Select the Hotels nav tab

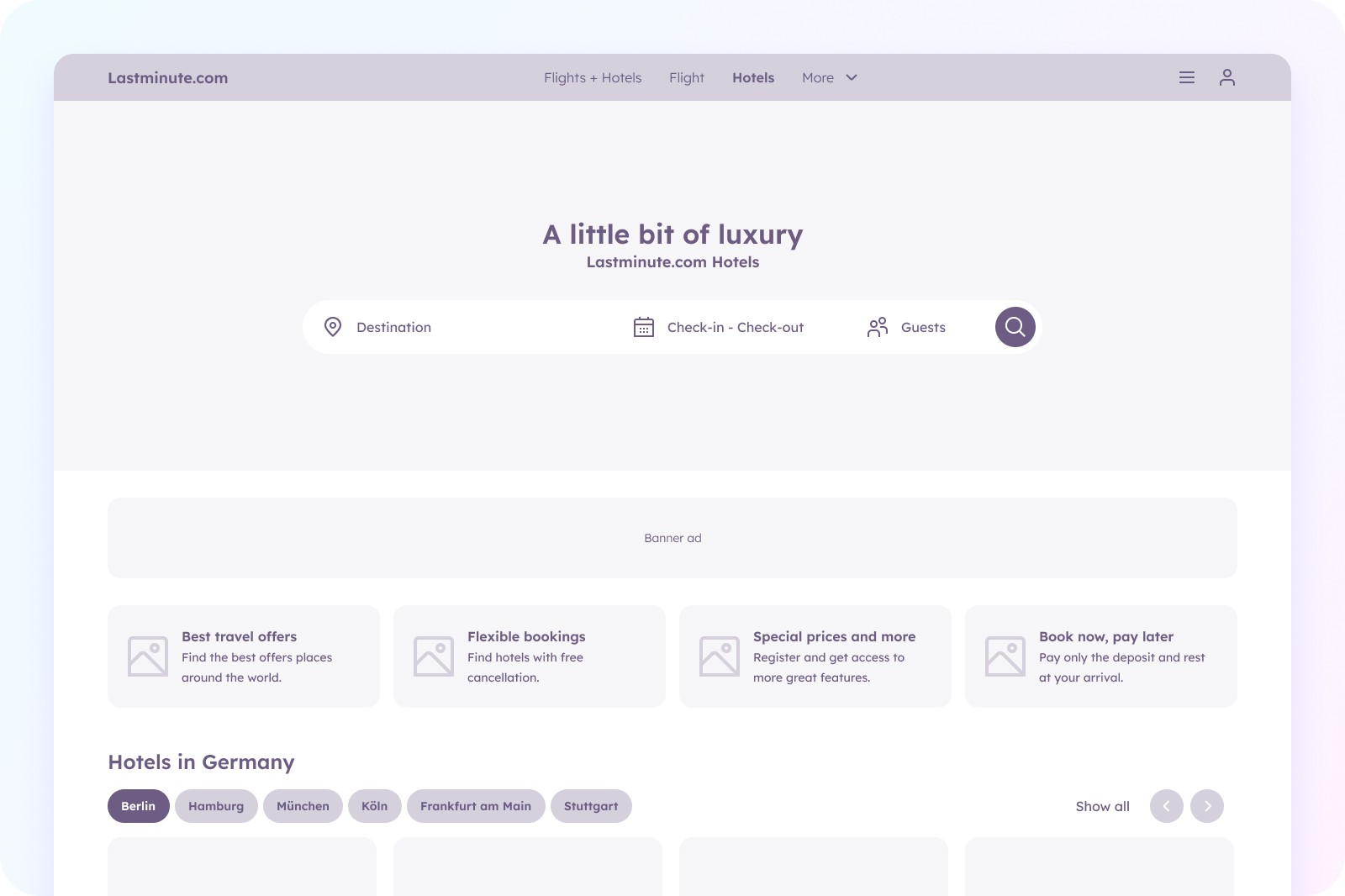(x=753, y=77)
